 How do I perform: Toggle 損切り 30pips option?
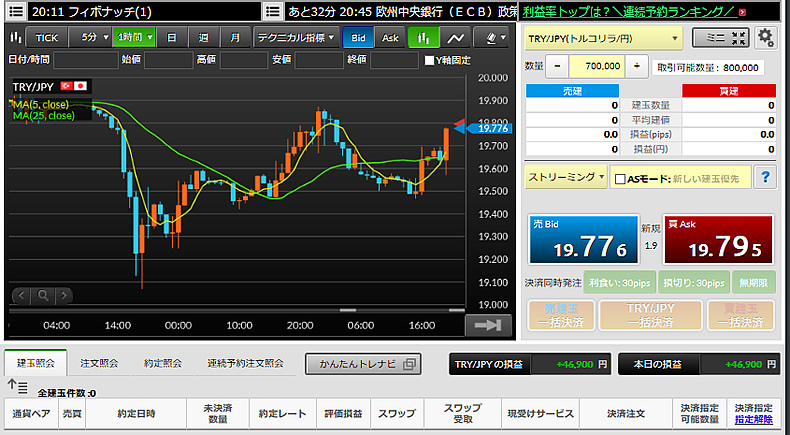tap(693, 283)
